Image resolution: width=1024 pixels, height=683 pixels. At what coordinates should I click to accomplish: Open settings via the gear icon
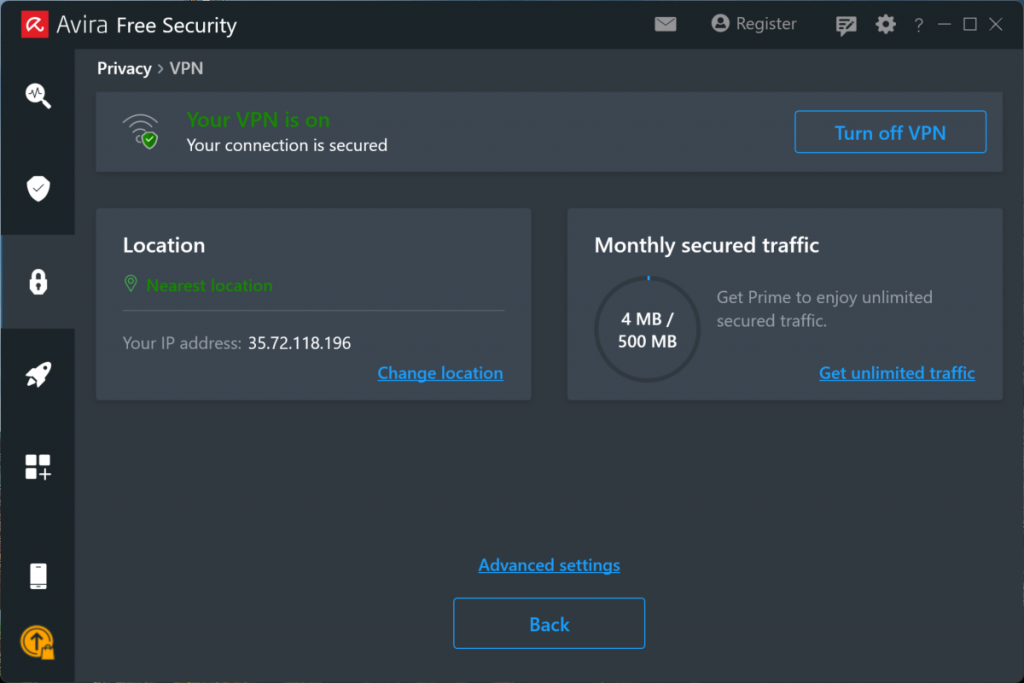click(x=886, y=25)
